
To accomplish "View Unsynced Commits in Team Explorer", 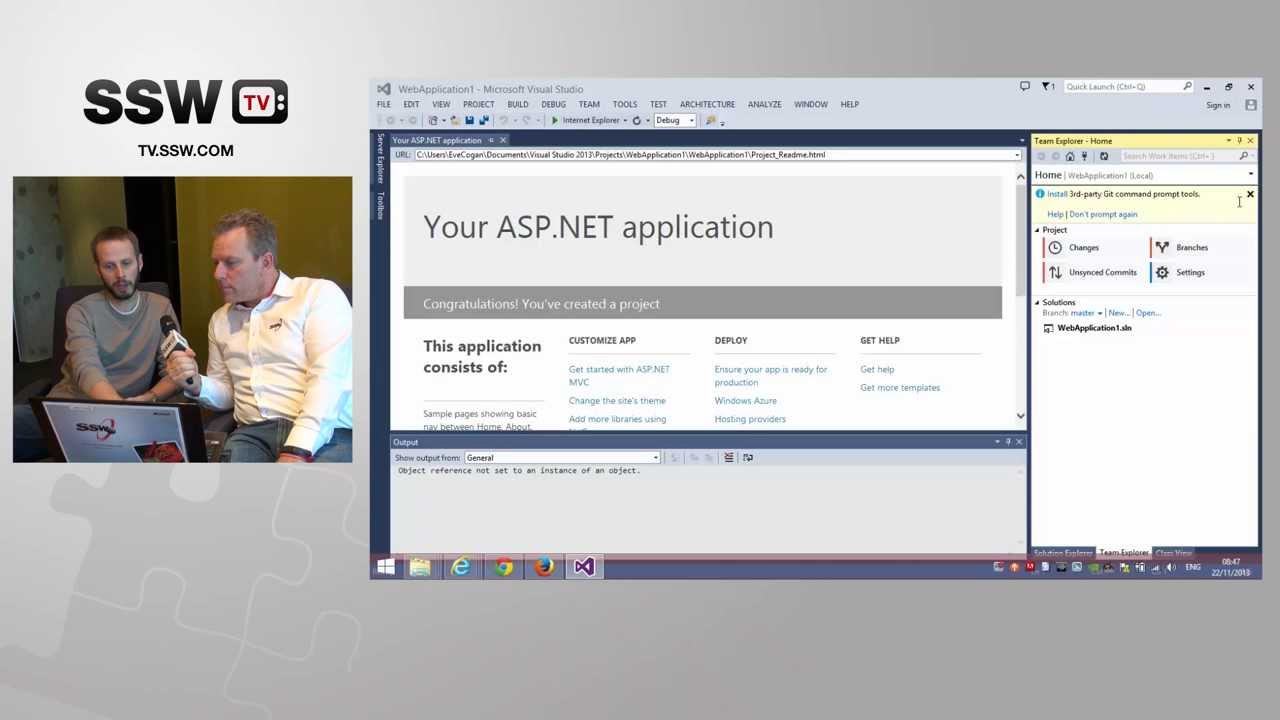I will pyautogui.click(x=1102, y=272).
